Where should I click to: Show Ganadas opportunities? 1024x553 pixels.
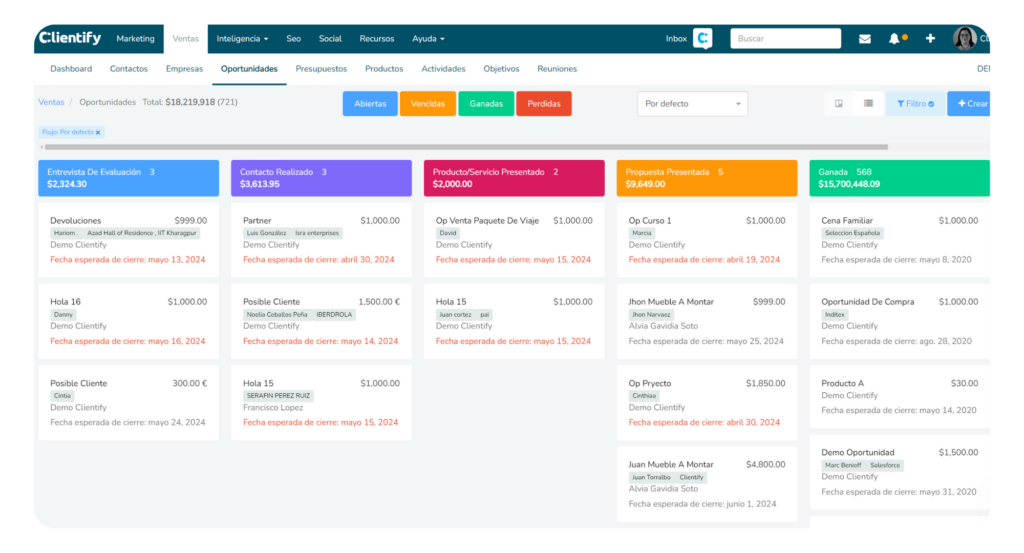tap(486, 104)
